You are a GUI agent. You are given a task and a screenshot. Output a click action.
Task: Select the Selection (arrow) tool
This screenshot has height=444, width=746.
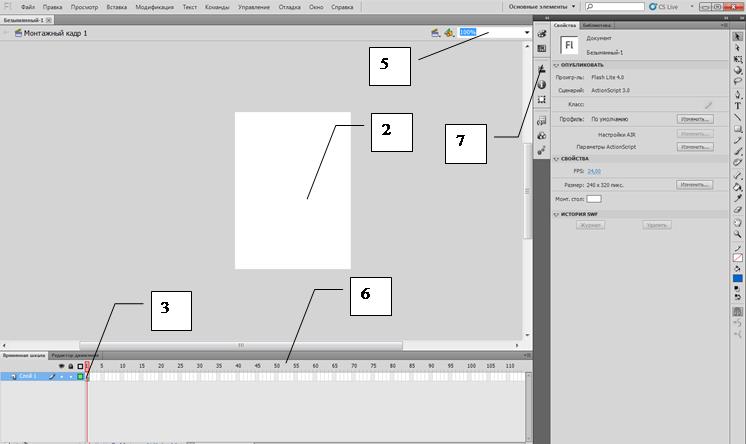(737, 37)
